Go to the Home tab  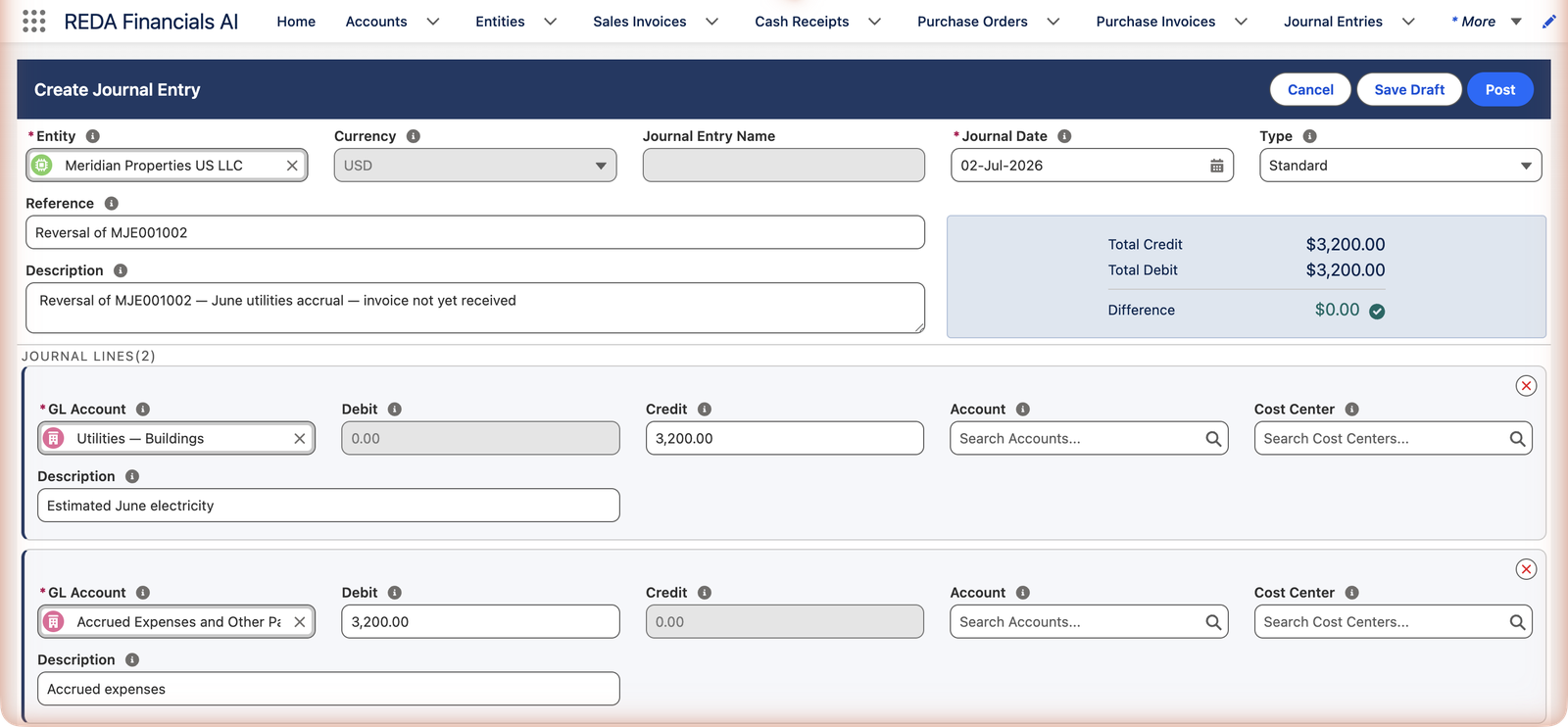coord(296,22)
